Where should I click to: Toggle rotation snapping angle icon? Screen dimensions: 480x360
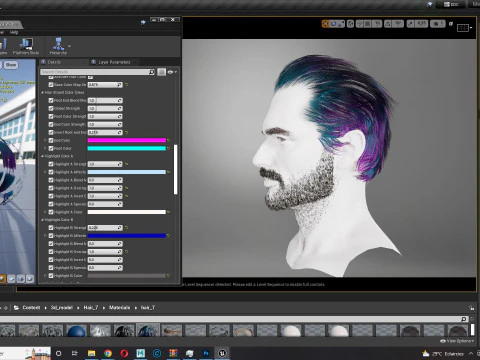click(x=388, y=24)
